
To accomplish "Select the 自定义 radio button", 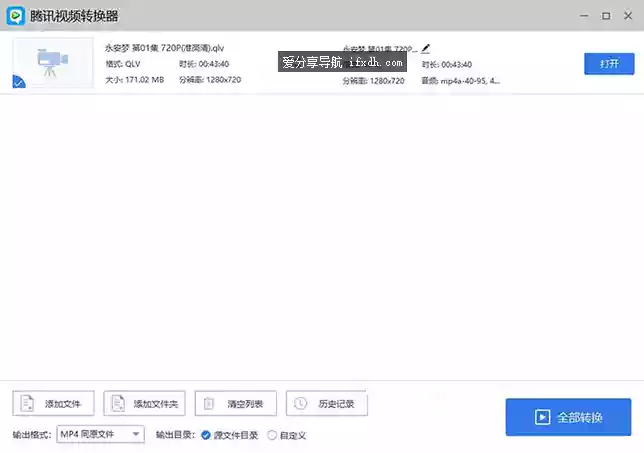I will (271, 435).
